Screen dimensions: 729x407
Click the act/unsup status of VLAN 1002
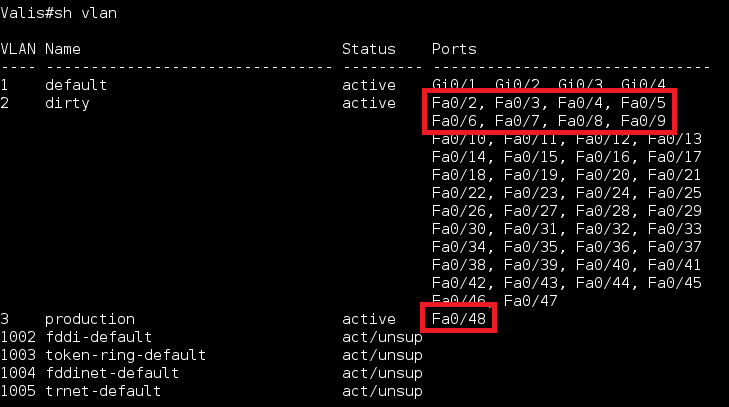coord(382,337)
